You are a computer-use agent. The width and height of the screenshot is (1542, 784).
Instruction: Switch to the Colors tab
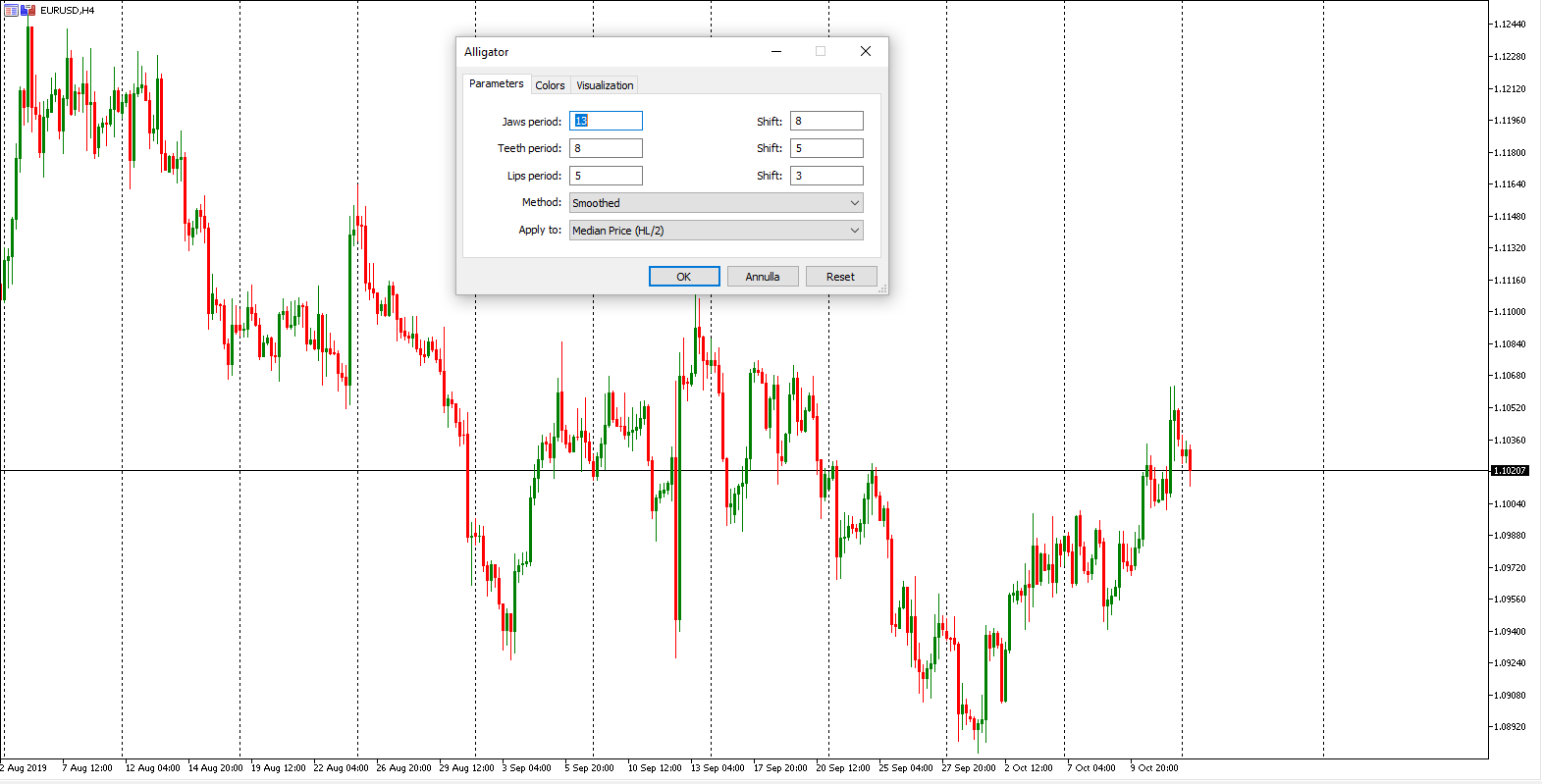[x=550, y=85]
